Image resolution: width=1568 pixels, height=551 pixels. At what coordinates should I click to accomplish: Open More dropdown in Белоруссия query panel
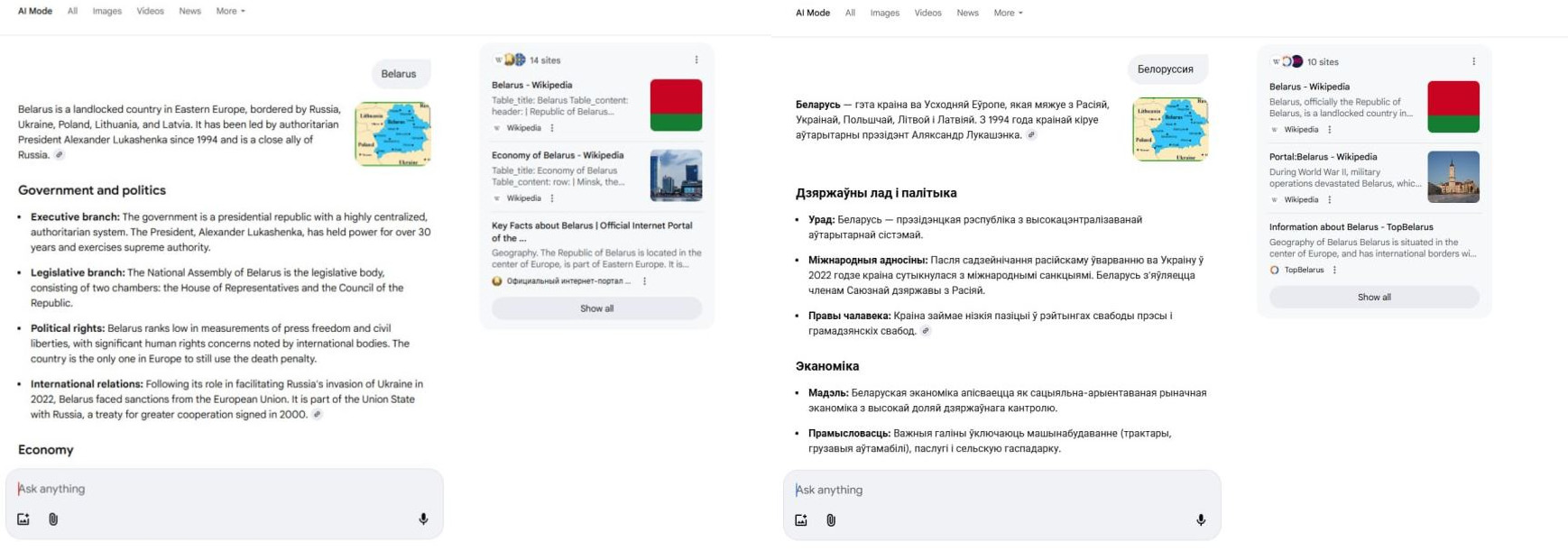1009,13
